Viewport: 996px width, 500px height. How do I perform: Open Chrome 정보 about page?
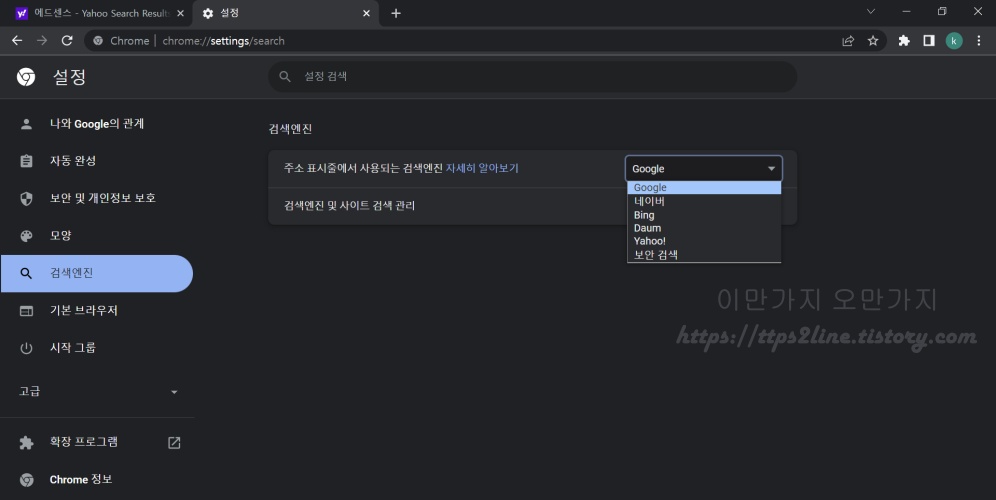[97, 480]
